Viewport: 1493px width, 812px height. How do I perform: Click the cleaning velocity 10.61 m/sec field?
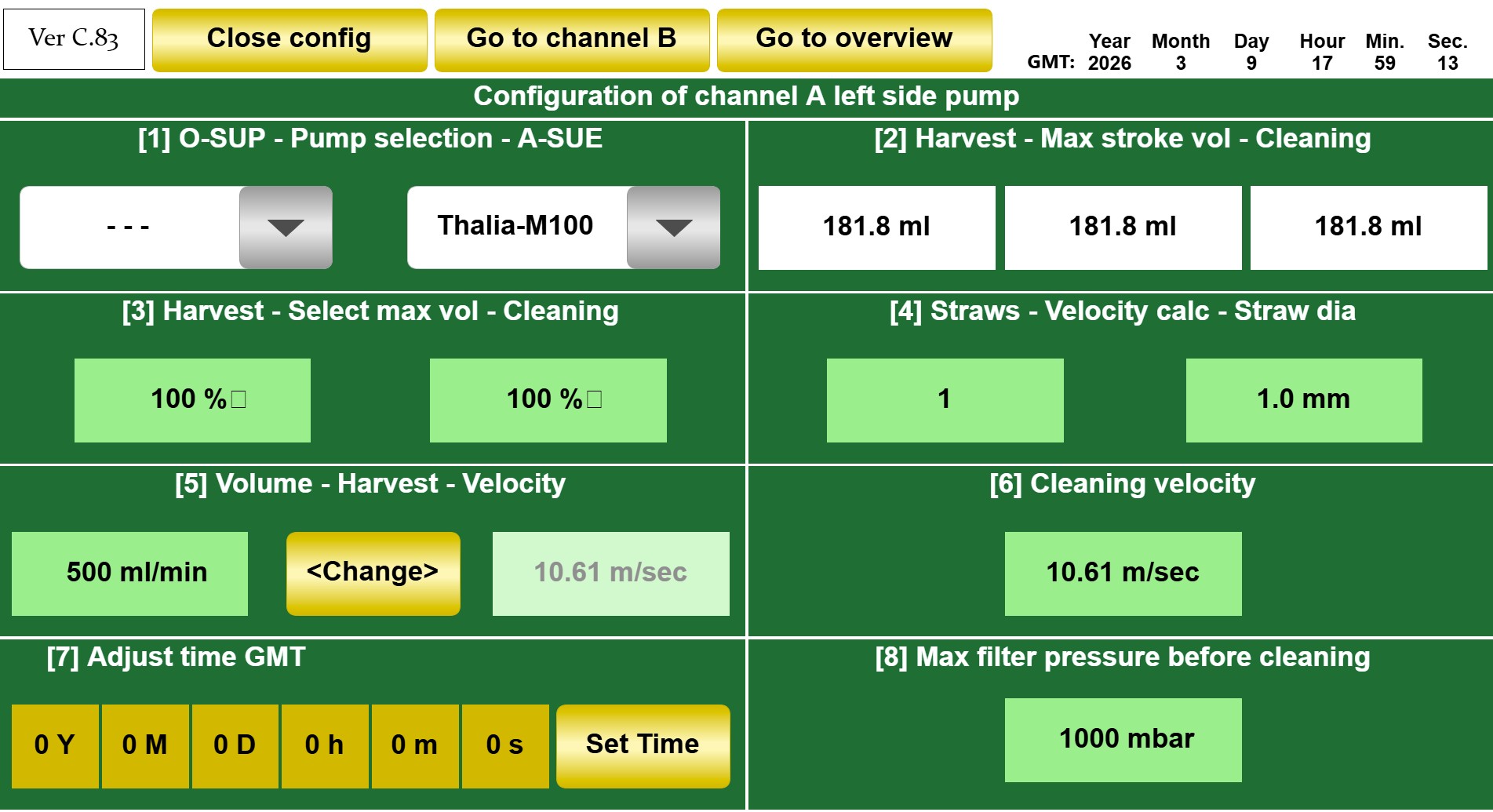[x=1123, y=573]
